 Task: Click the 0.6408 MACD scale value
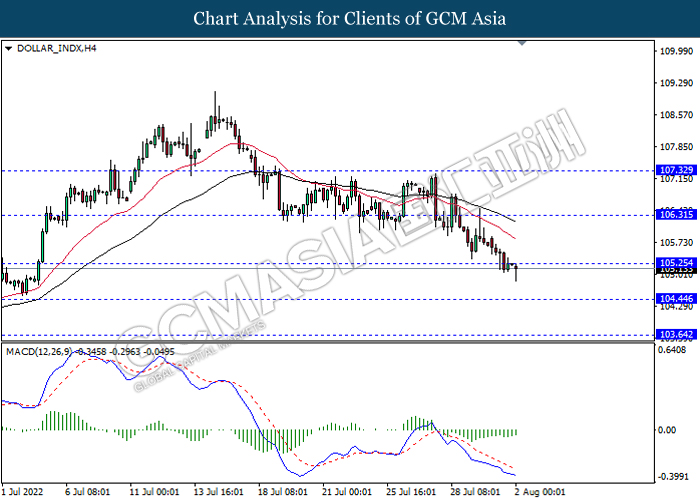click(672, 350)
